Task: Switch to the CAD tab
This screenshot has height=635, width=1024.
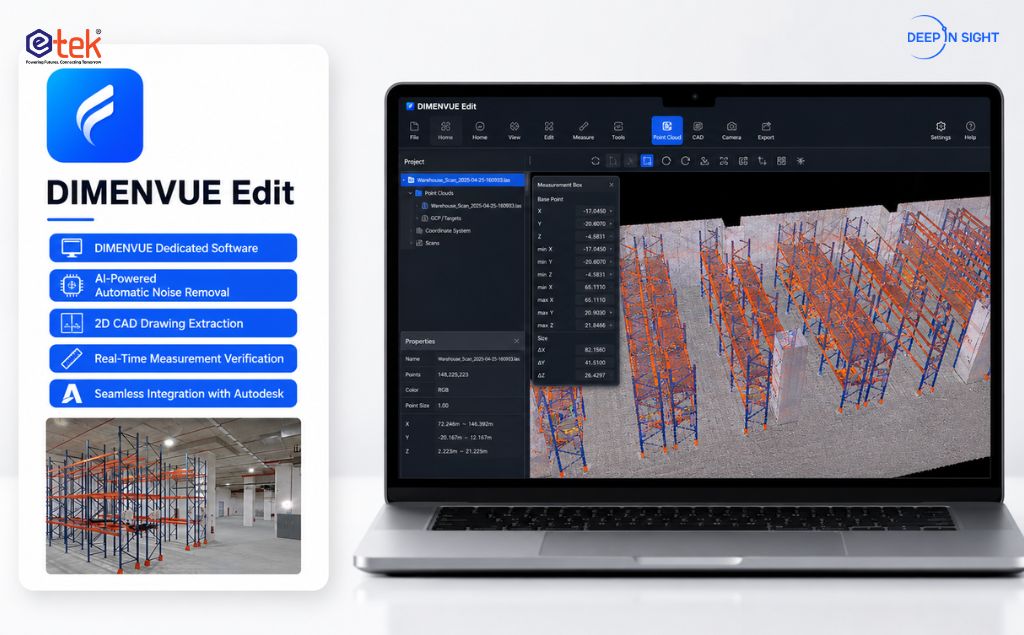Action: coord(698,130)
